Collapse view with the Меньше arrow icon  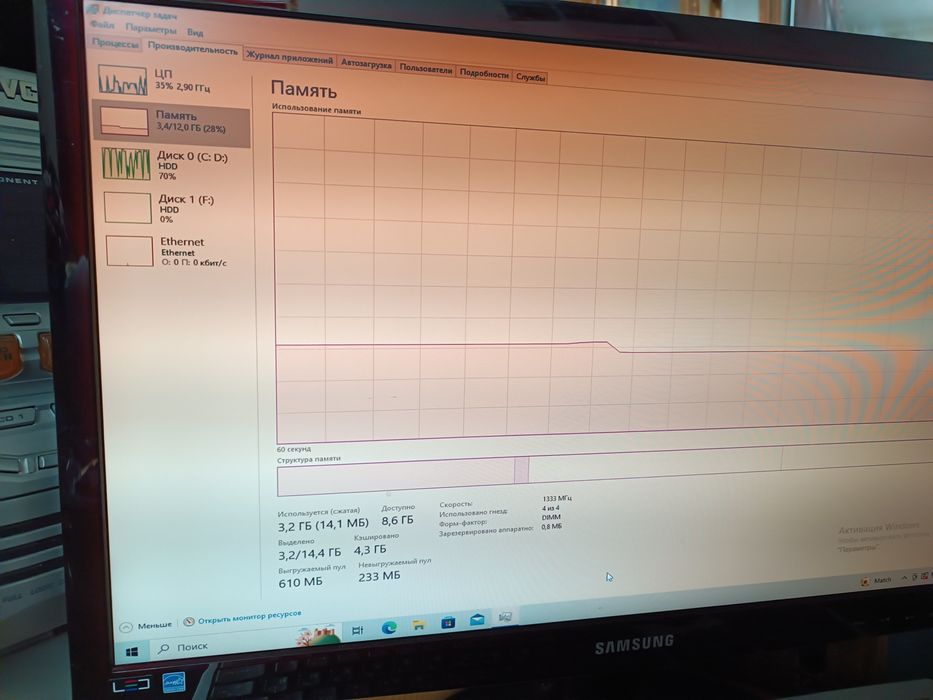click(x=126, y=627)
